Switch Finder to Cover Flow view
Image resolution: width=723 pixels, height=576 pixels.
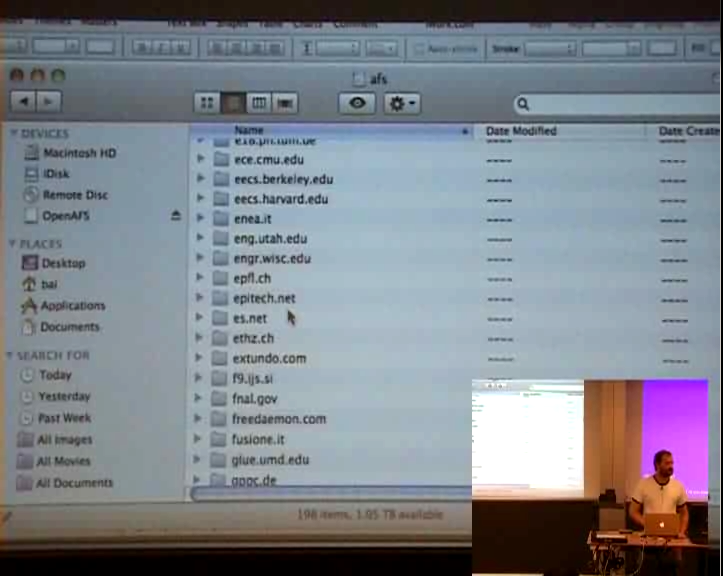[284, 103]
